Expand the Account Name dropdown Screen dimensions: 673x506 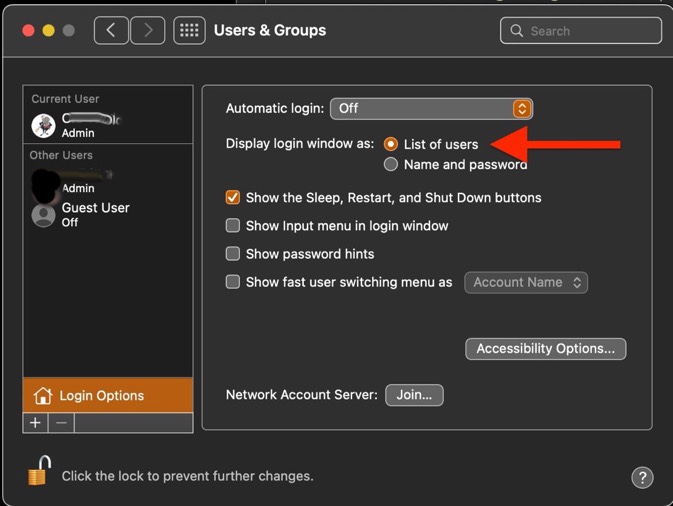(x=526, y=282)
